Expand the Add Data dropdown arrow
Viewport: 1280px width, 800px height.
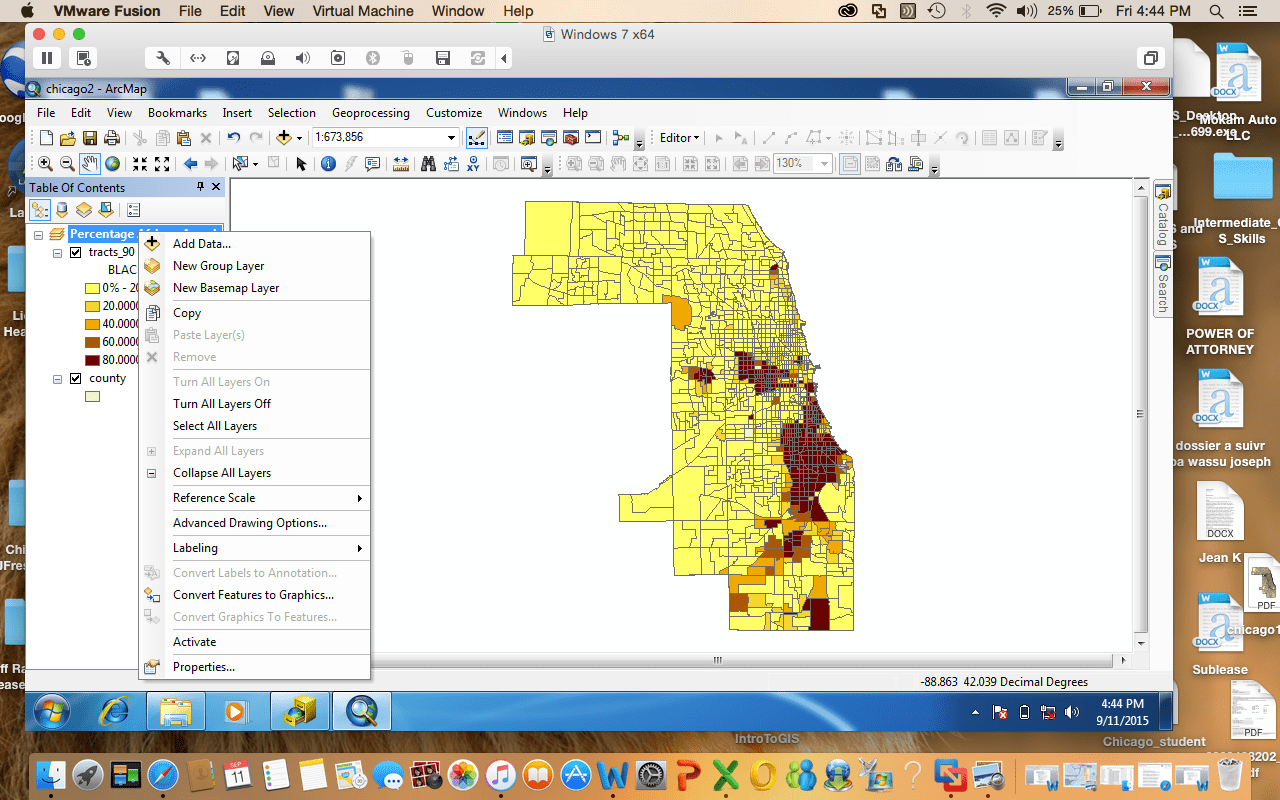(299, 138)
